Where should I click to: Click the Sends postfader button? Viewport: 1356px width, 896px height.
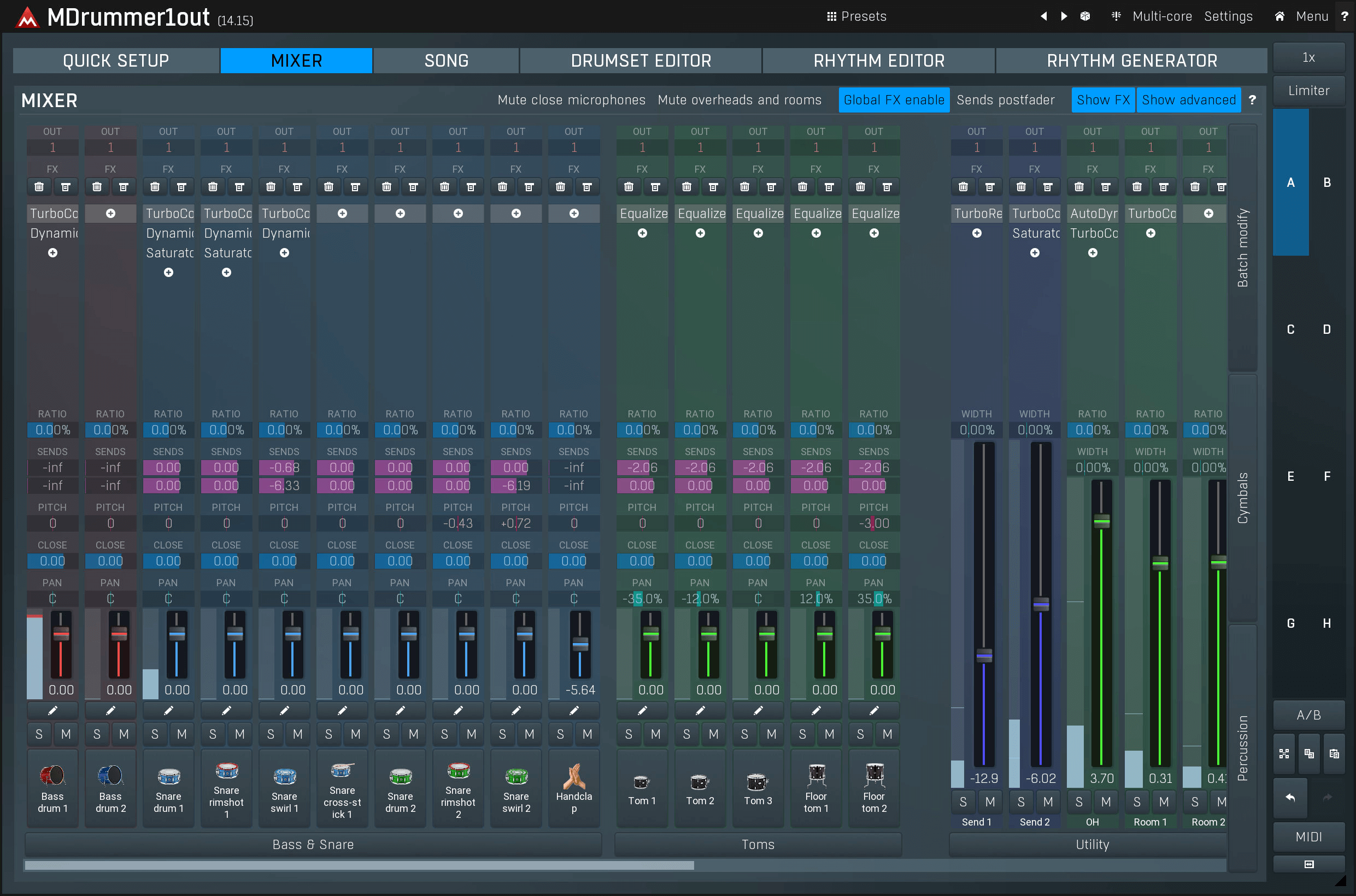pyautogui.click(x=1007, y=100)
